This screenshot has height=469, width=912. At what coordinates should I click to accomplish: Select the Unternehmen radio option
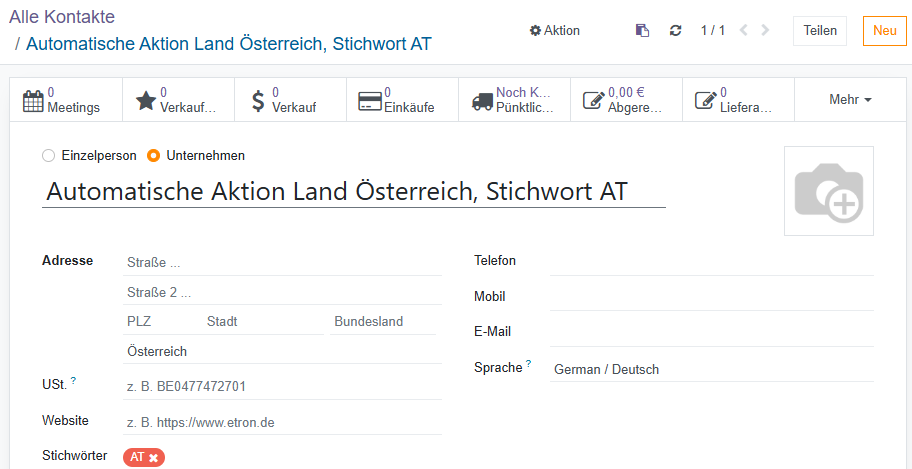(x=154, y=156)
